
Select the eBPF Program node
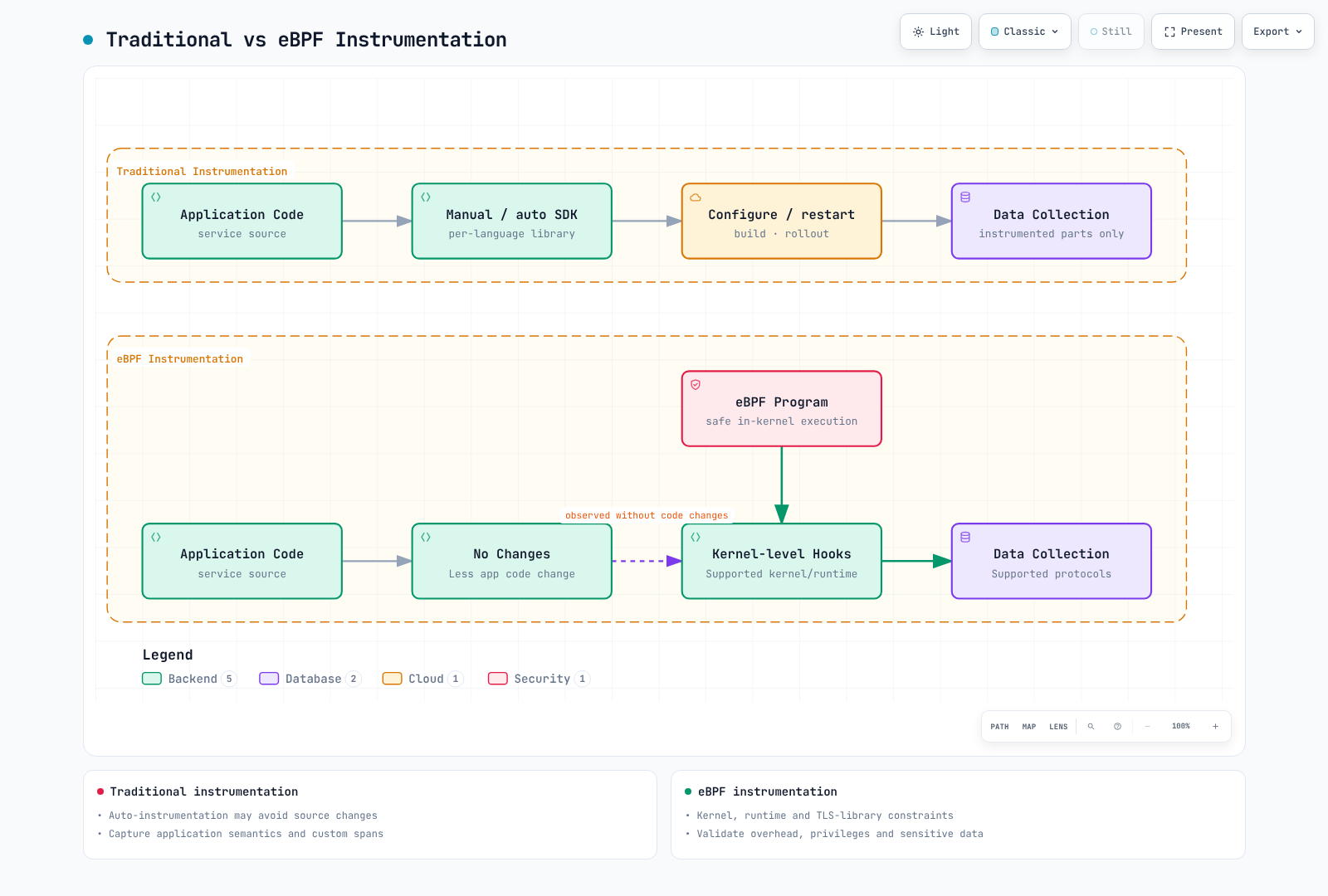[782, 409]
